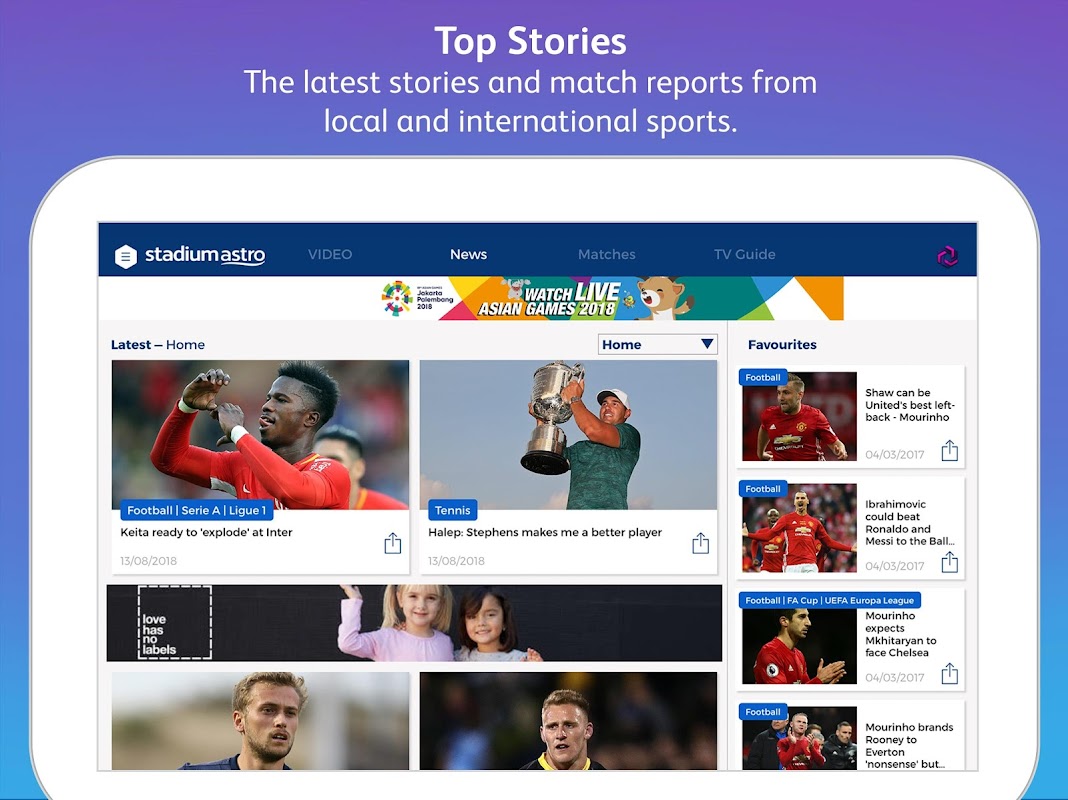This screenshot has height=800, width=1068.
Task: Open the golfer lifting trophy article image
Action: 568,434
